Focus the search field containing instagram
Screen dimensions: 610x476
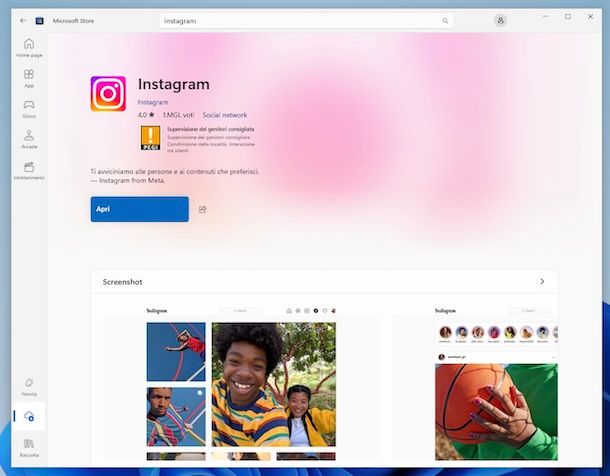(306, 21)
